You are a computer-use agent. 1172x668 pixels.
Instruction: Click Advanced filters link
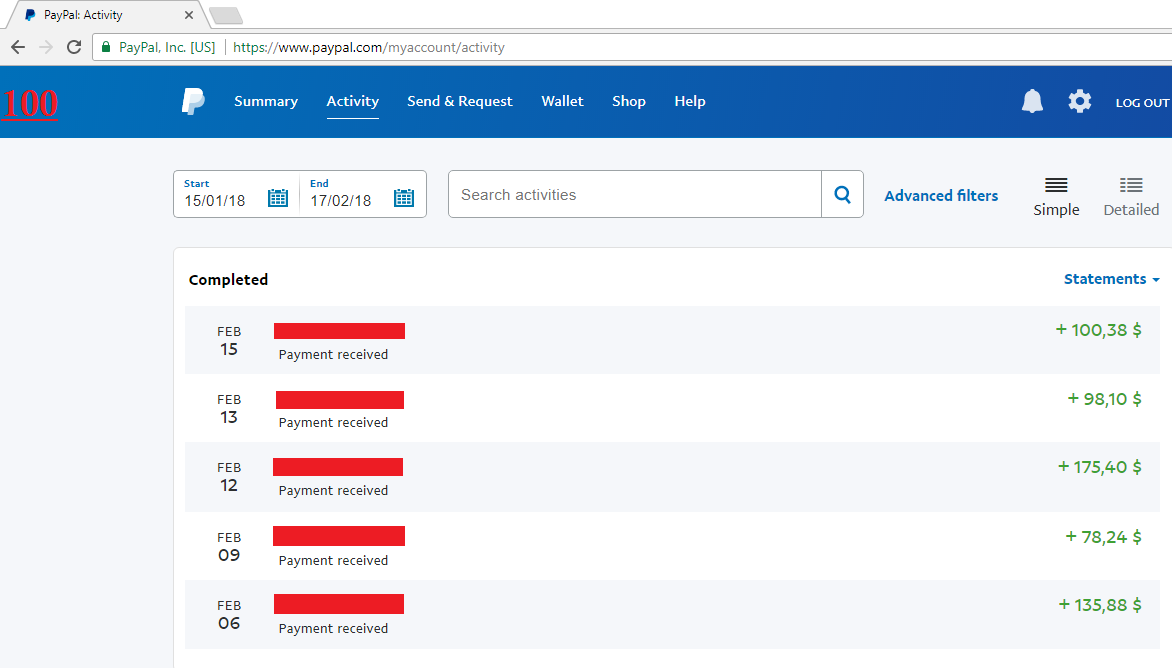pyautogui.click(x=941, y=196)
